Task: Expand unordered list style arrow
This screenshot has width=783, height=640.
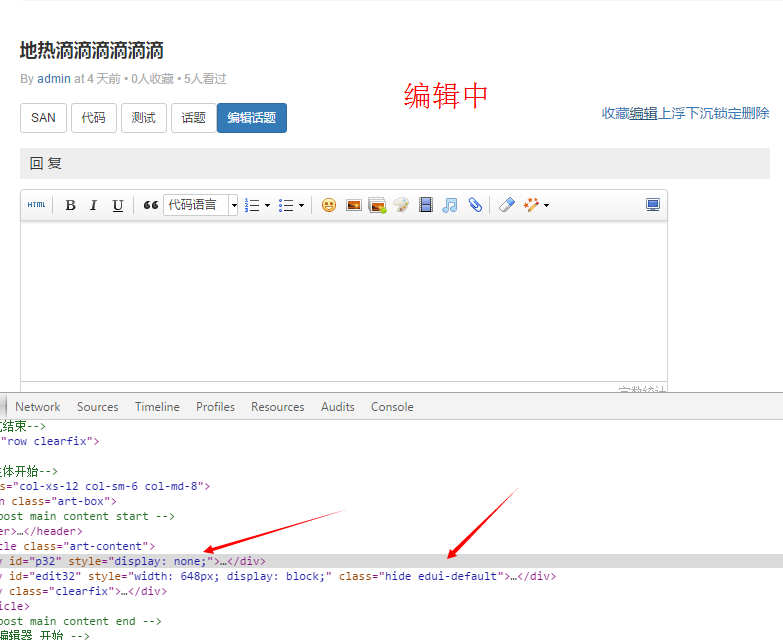Action: (301, 205)
